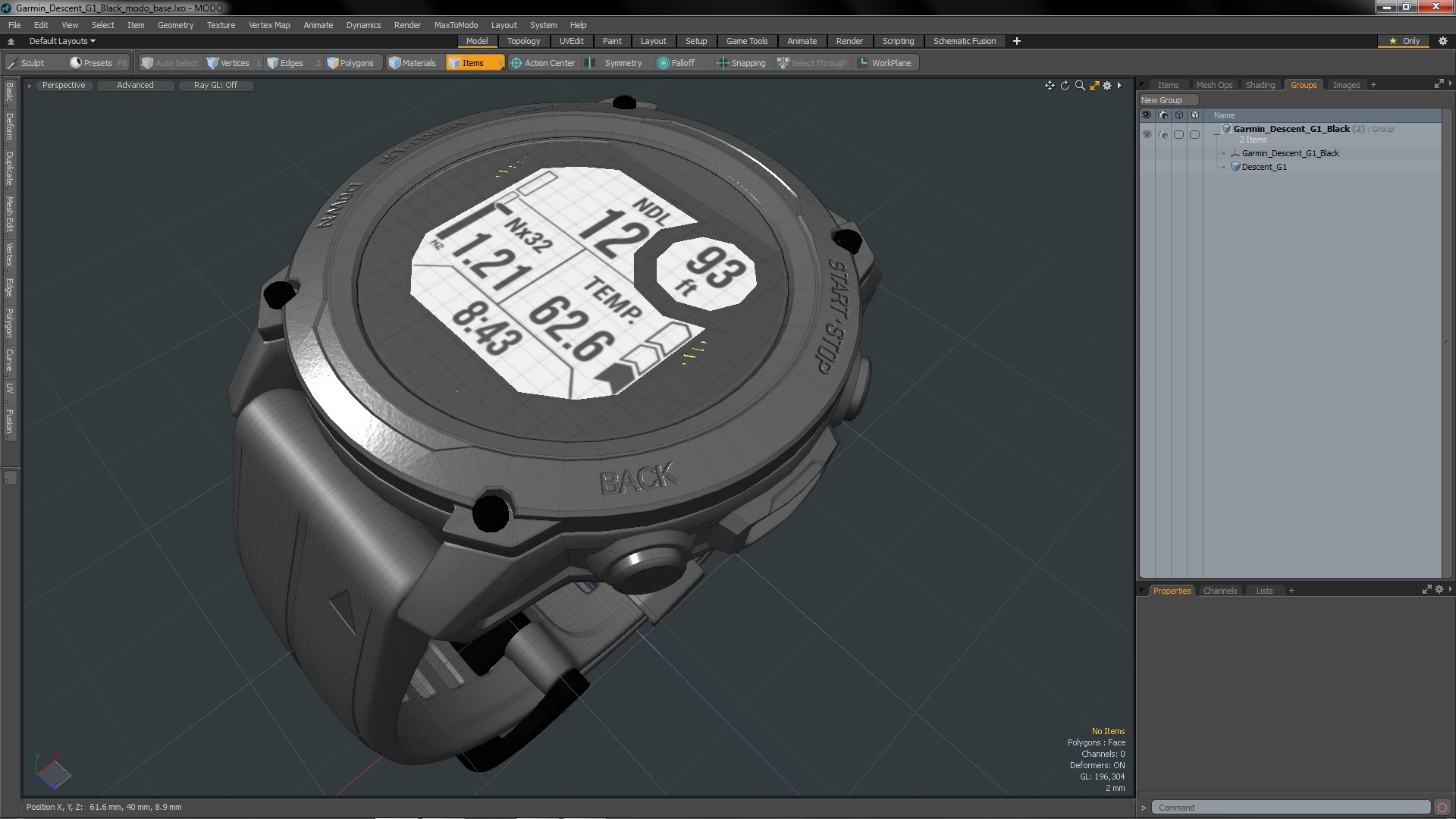Image resolution: width=1456 pixels, height=819 pixels.
Task: Enable Auto Select mode
Action: click(x=170, y=63)
